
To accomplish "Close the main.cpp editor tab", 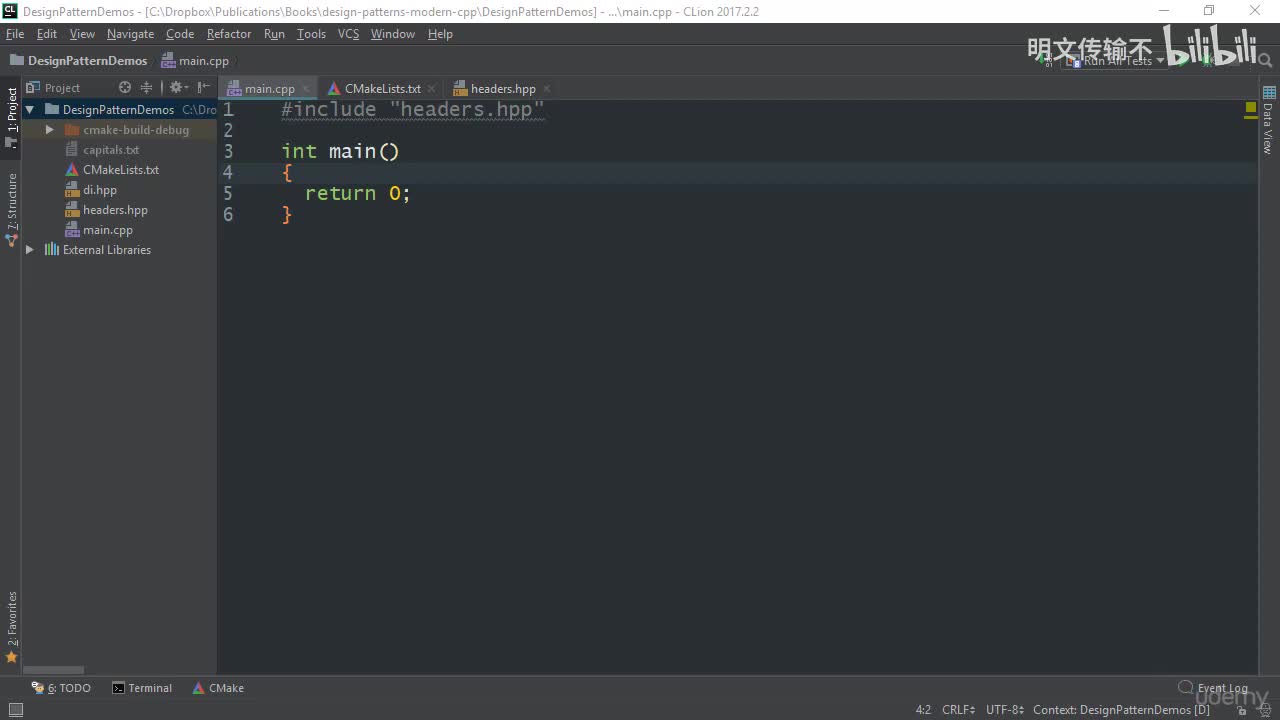I will [306, 89].
